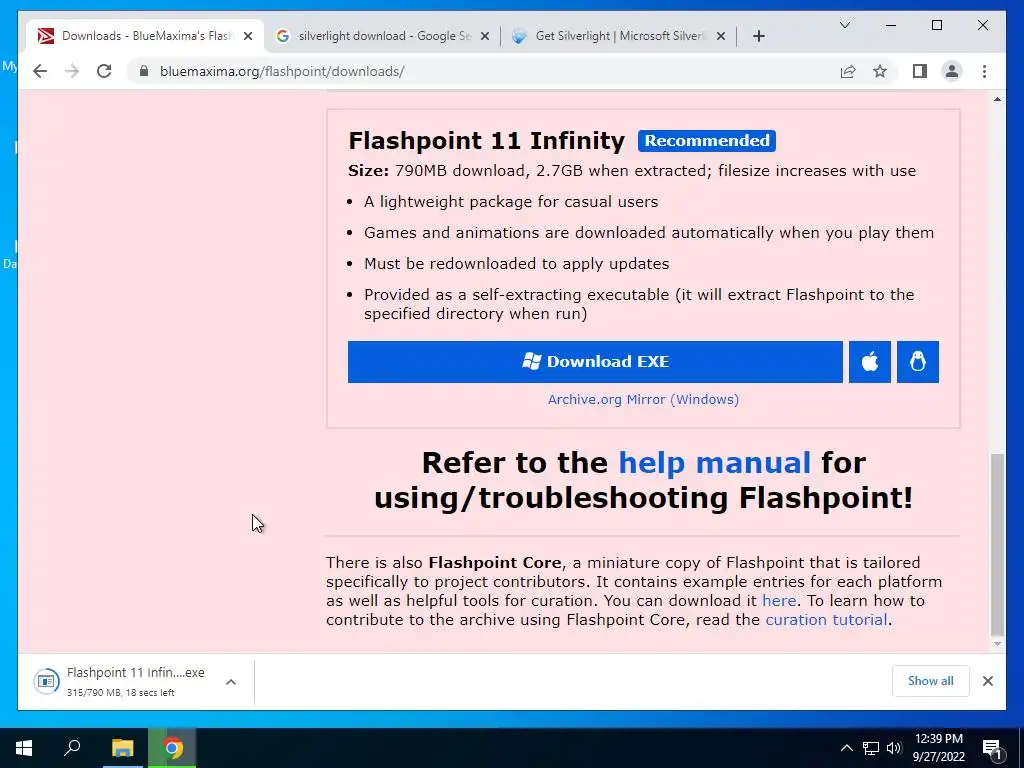Click the taskbar clock showing 12:39 PM
The width and height of the screenshot is (1024, 768).
pyautogui.click(x=938, y=748)
